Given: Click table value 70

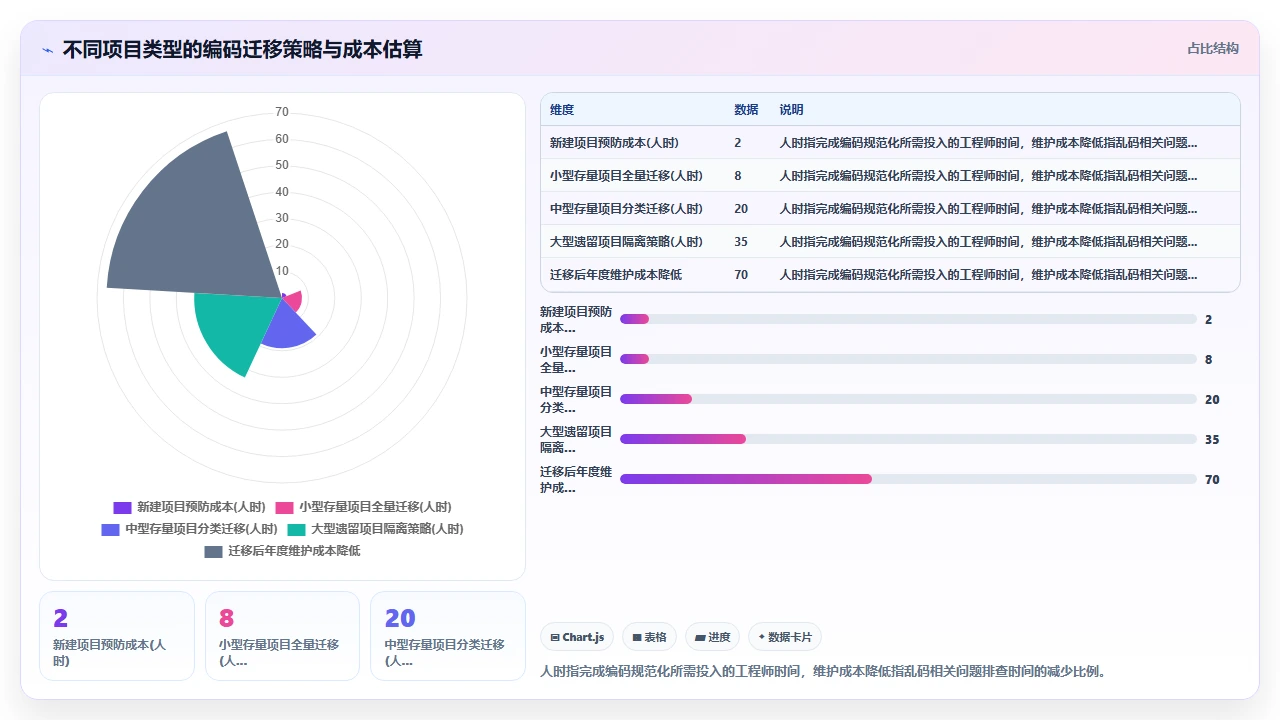Looking at the screenshot, I should coord(741,275).
